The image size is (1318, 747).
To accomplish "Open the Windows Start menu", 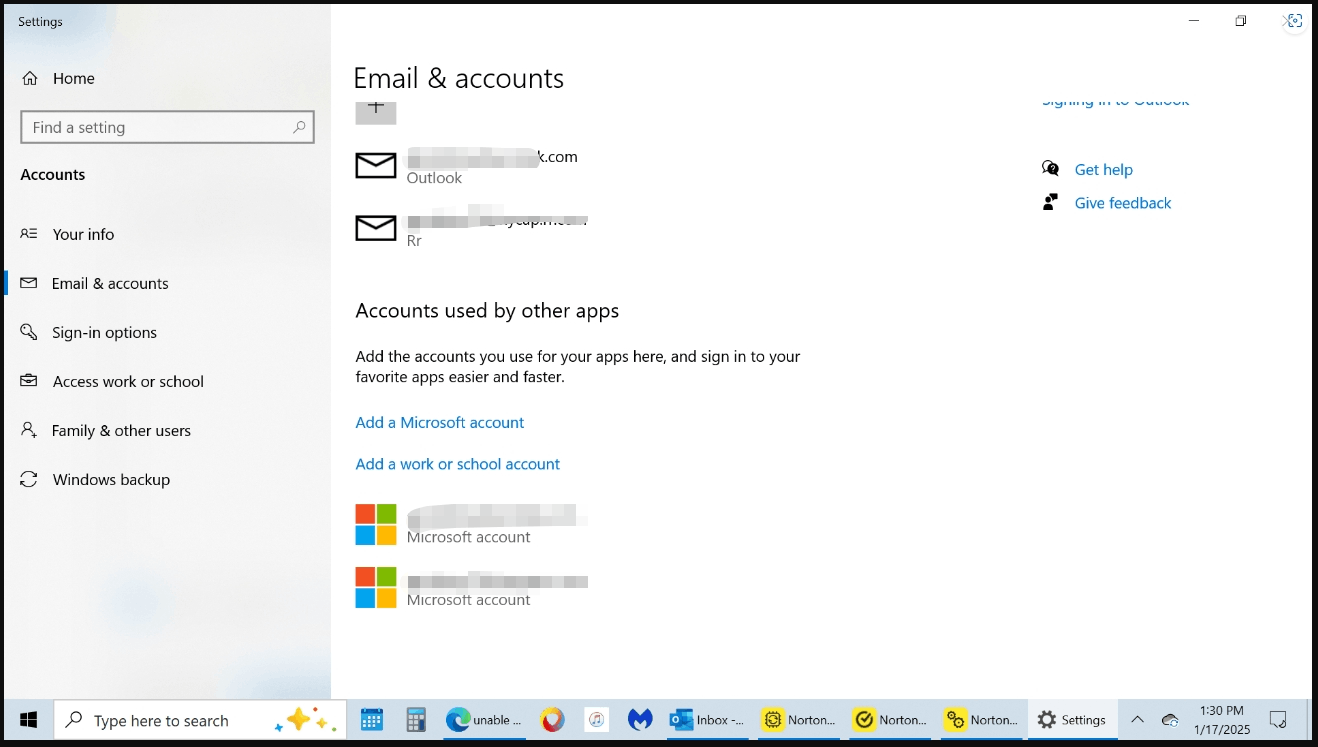I will [x=28, y=720].
